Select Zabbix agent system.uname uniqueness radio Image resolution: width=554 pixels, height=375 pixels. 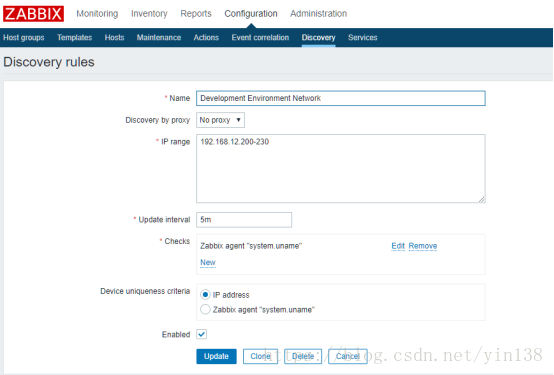205,310
